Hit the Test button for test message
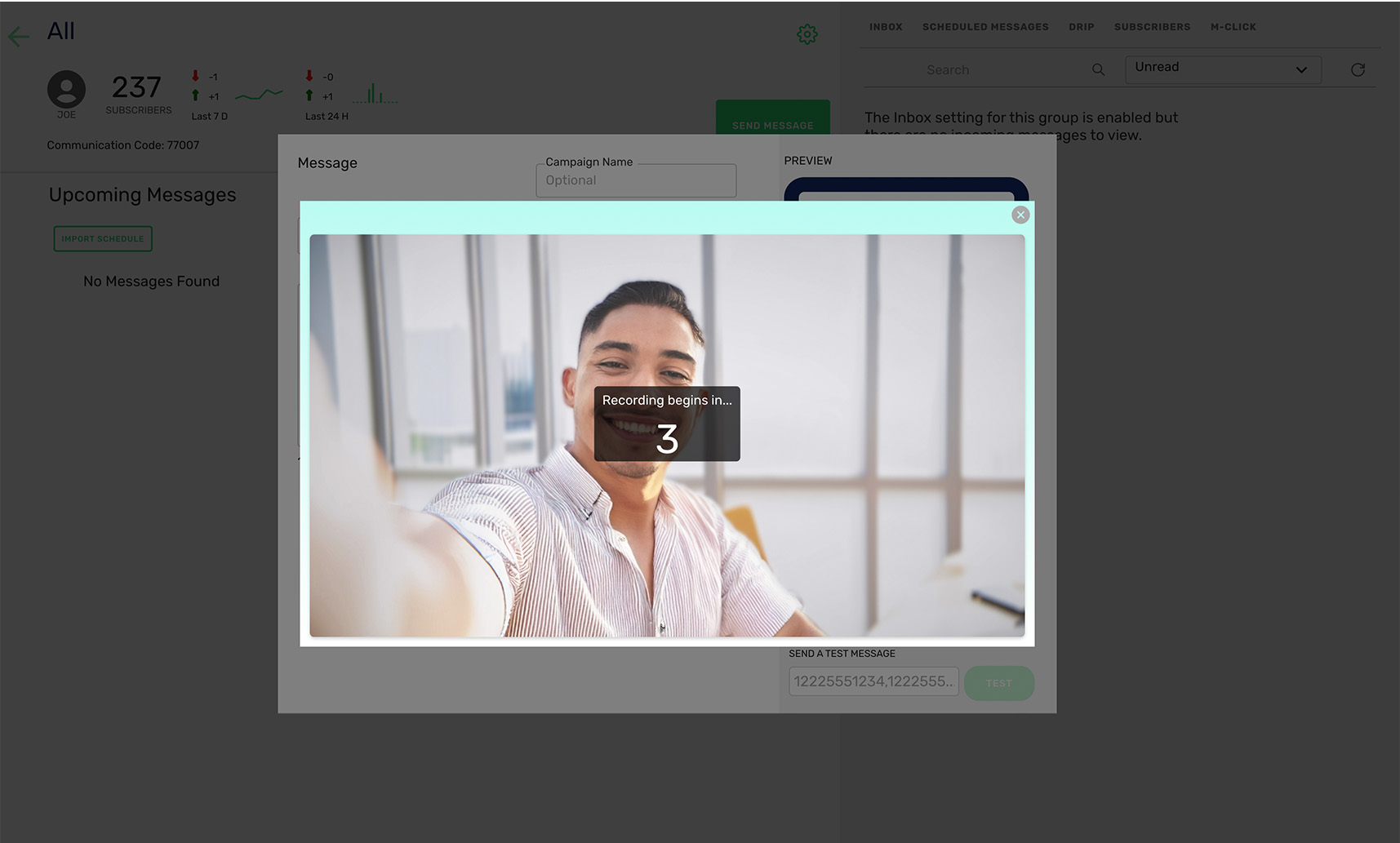This screenshot has width=1400, height=843. tap(998, 683)
